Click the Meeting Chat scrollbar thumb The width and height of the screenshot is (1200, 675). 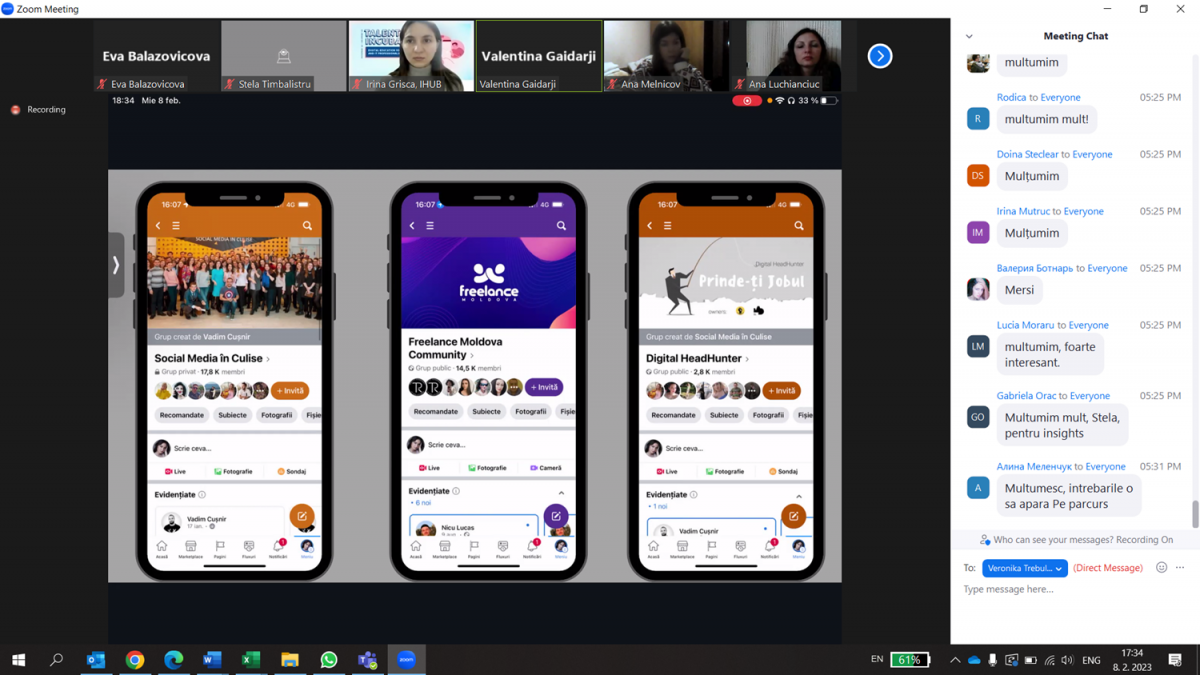tap(1195, 514)
